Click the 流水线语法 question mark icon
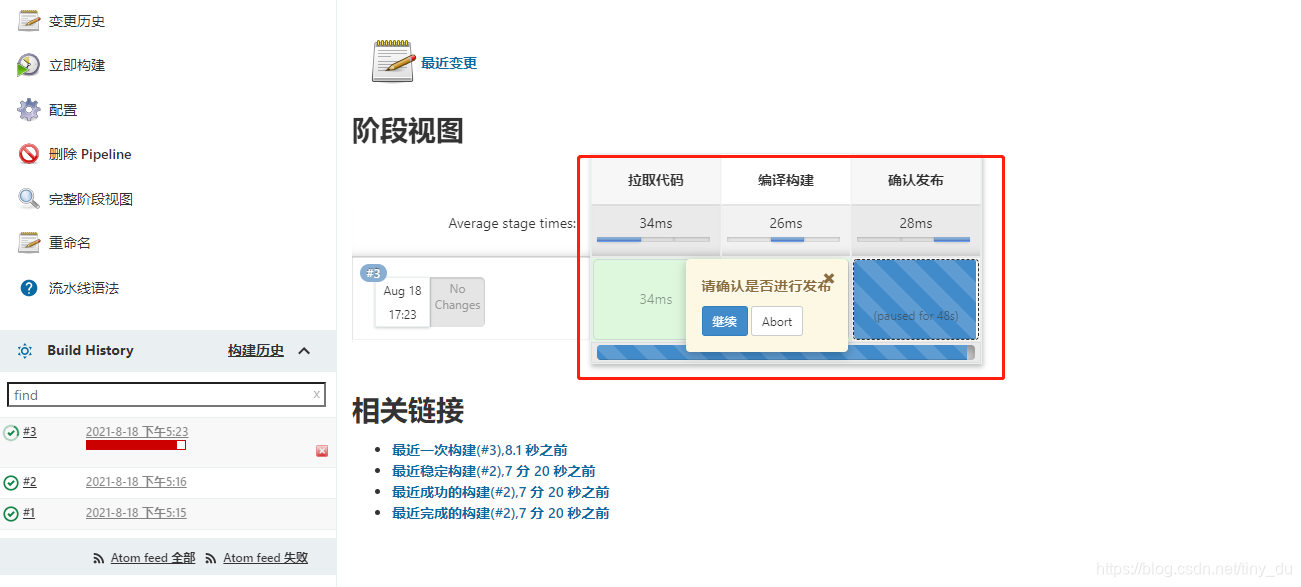1301x587 pixels. pos(29,288)
